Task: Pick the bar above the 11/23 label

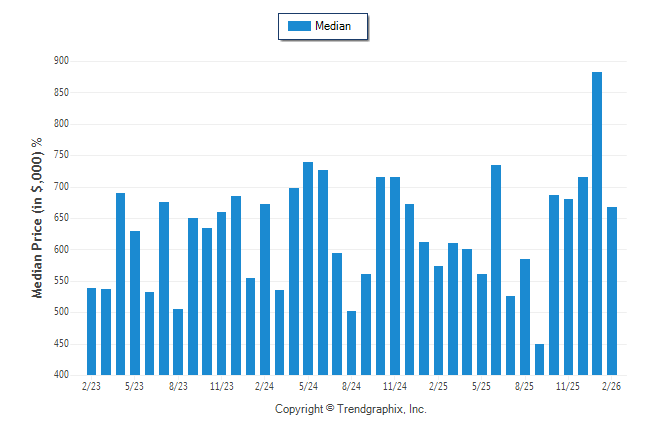Action: point(222,293)
